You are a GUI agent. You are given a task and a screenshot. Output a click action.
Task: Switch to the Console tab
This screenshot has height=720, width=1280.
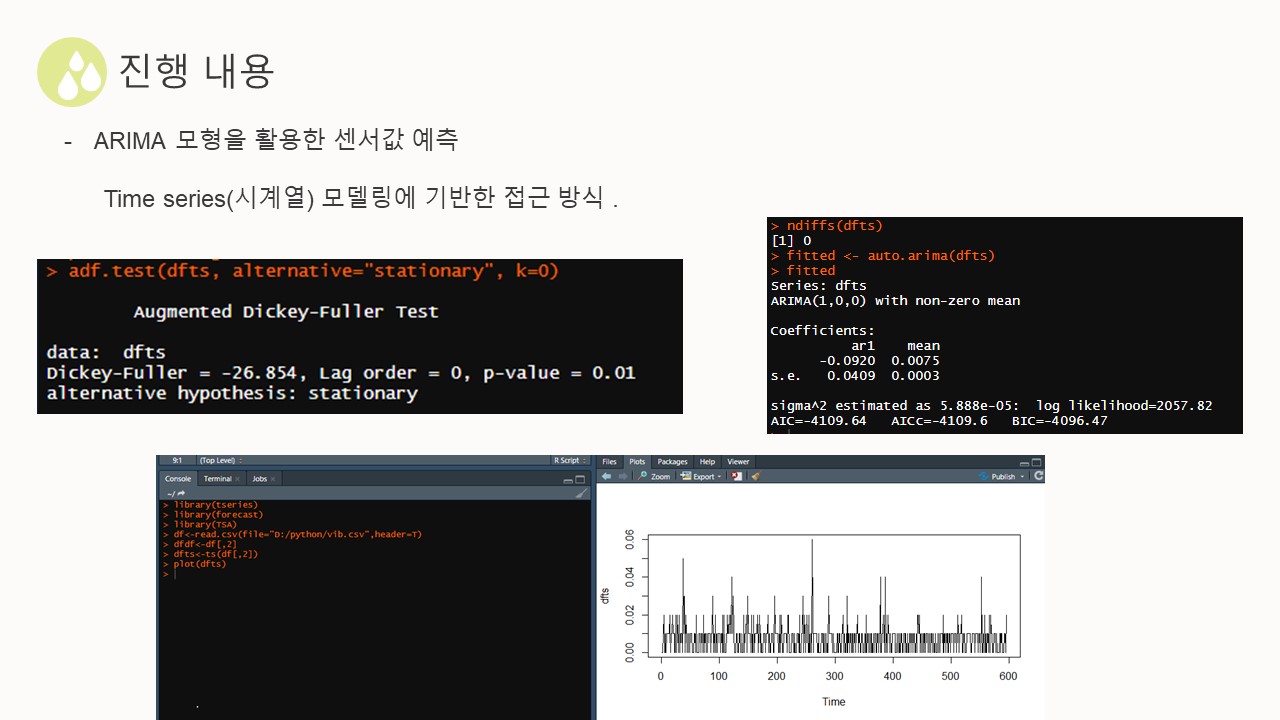(x=178, y=479)
